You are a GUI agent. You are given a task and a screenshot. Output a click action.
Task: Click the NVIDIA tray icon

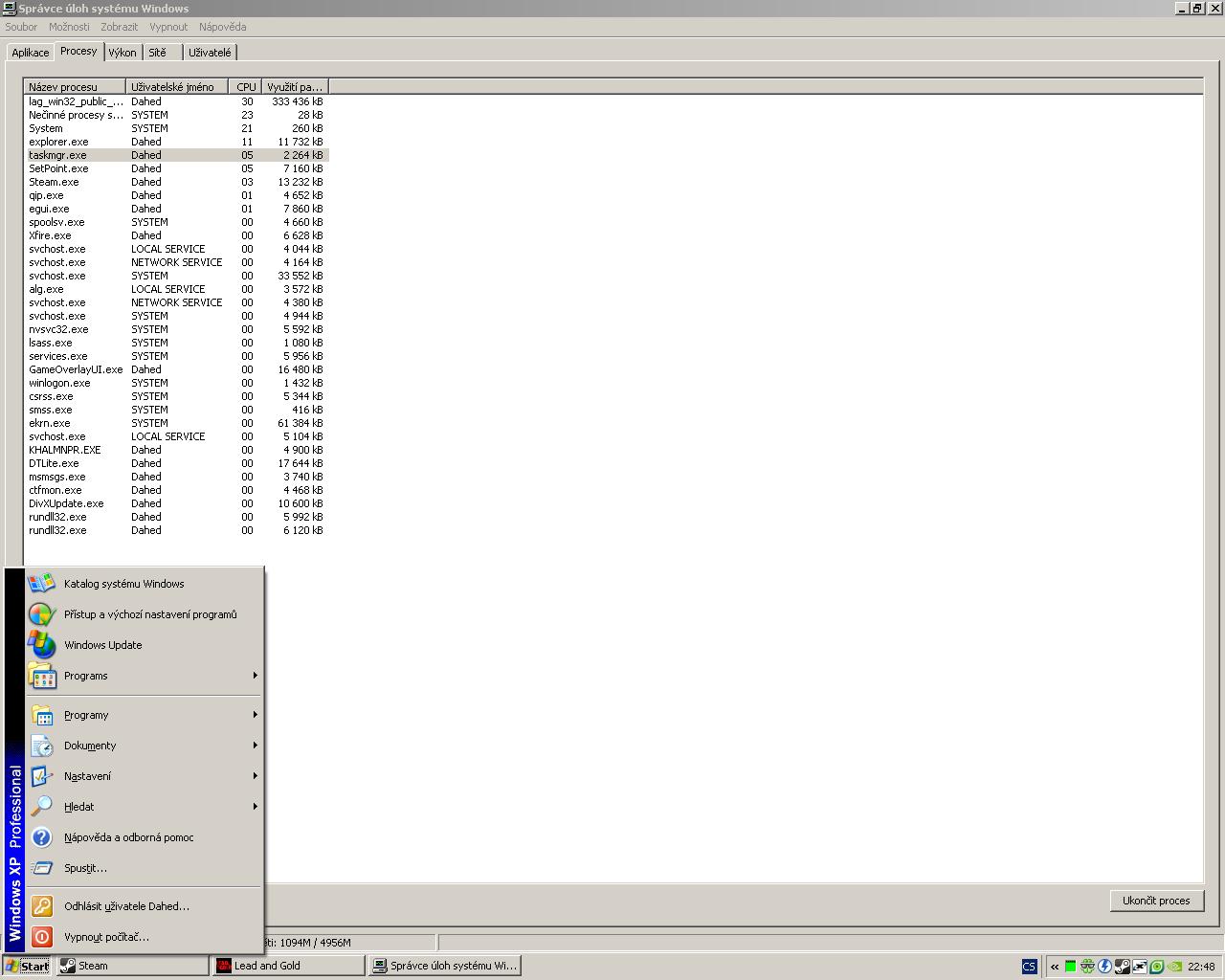coord(1174,967)
